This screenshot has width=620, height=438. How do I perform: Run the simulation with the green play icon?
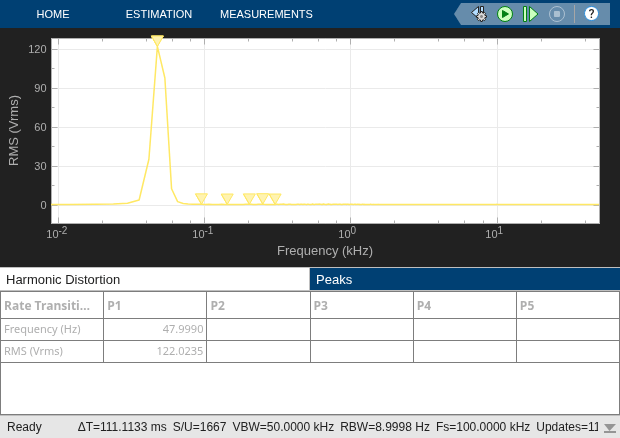click(x=505, y=14)
